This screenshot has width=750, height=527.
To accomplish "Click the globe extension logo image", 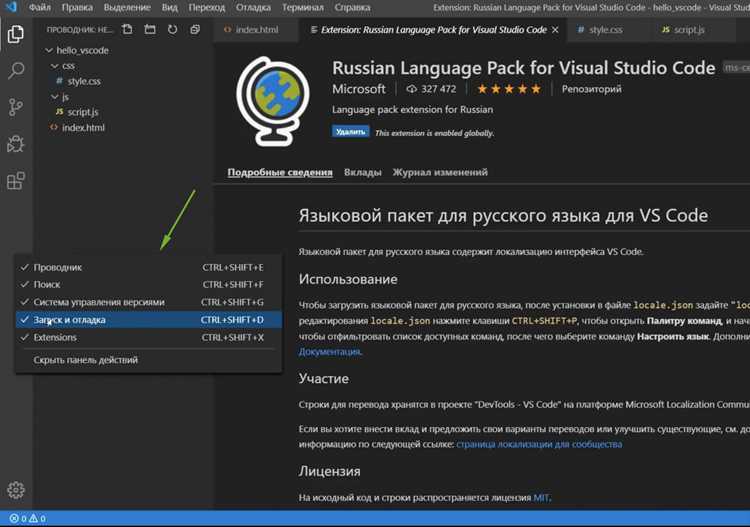I will tap(273, 101).
